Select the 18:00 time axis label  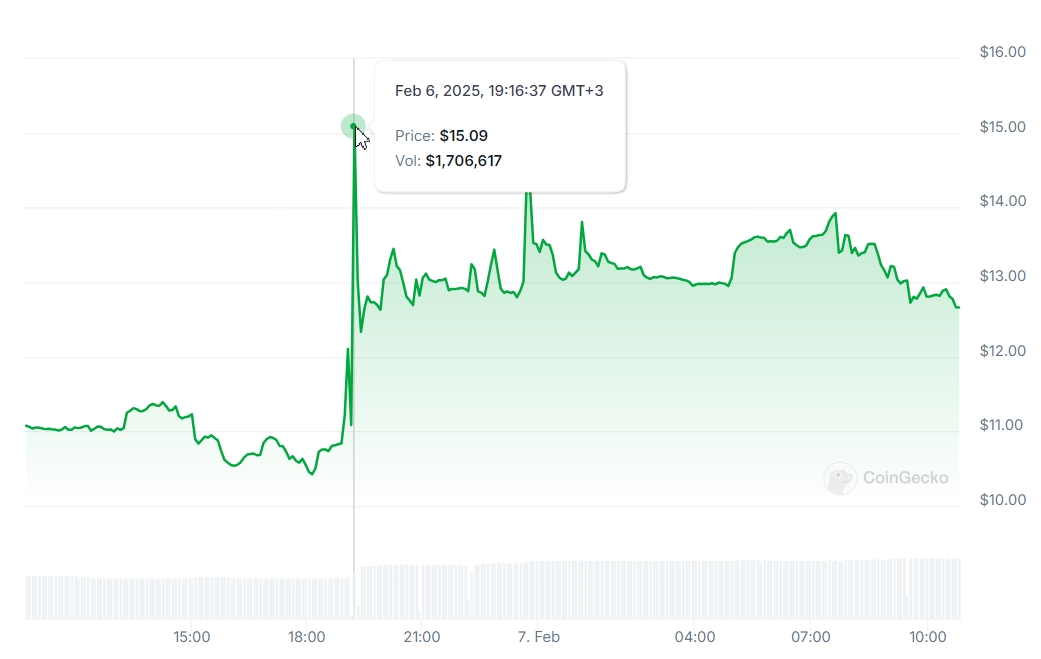pyautogui.click(x=307, y=636)
